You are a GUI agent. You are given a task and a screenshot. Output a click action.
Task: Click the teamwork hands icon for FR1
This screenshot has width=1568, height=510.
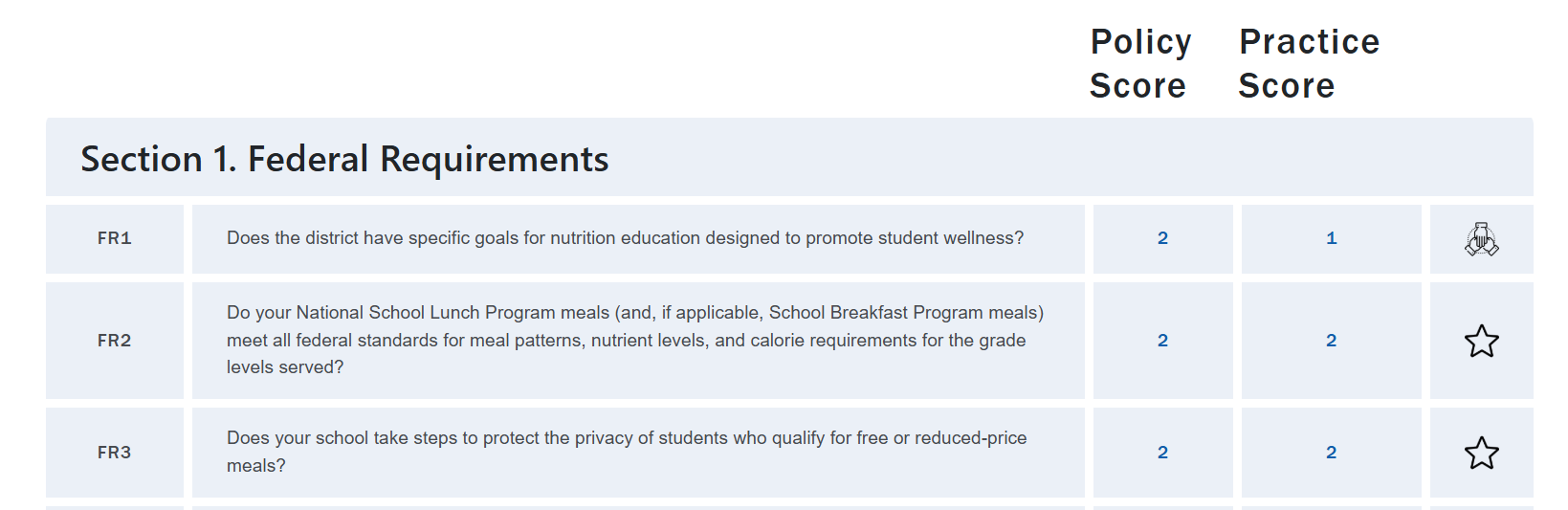tap(1481, 239)
